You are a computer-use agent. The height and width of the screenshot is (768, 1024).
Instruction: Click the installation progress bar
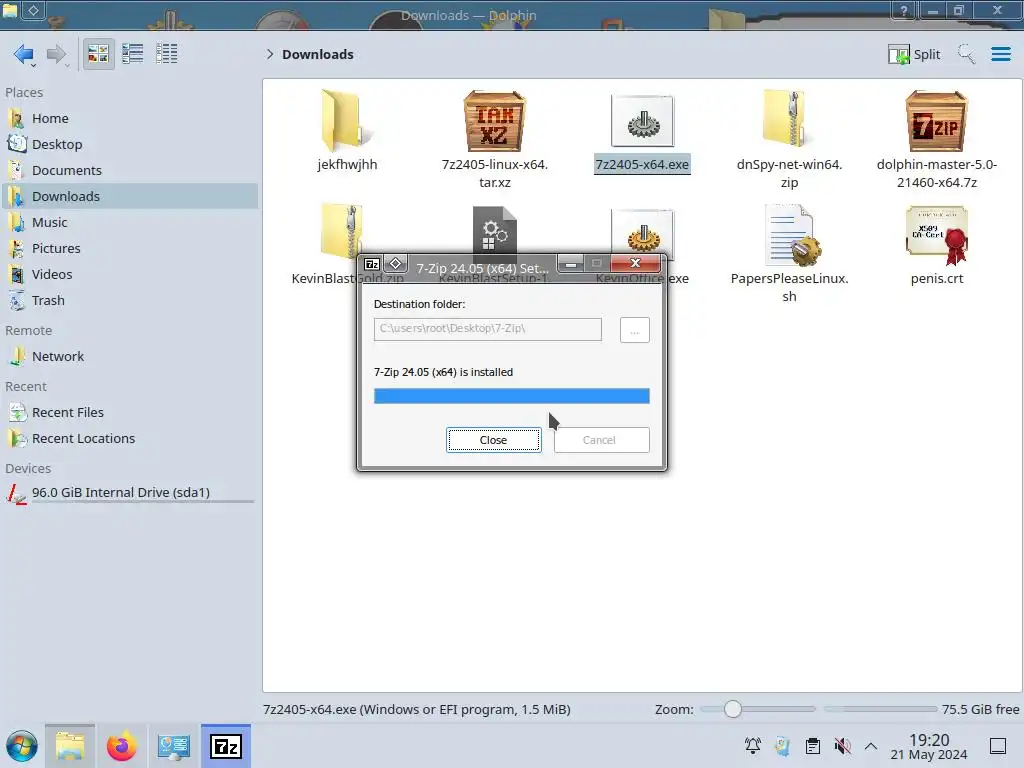coord(511,396)
